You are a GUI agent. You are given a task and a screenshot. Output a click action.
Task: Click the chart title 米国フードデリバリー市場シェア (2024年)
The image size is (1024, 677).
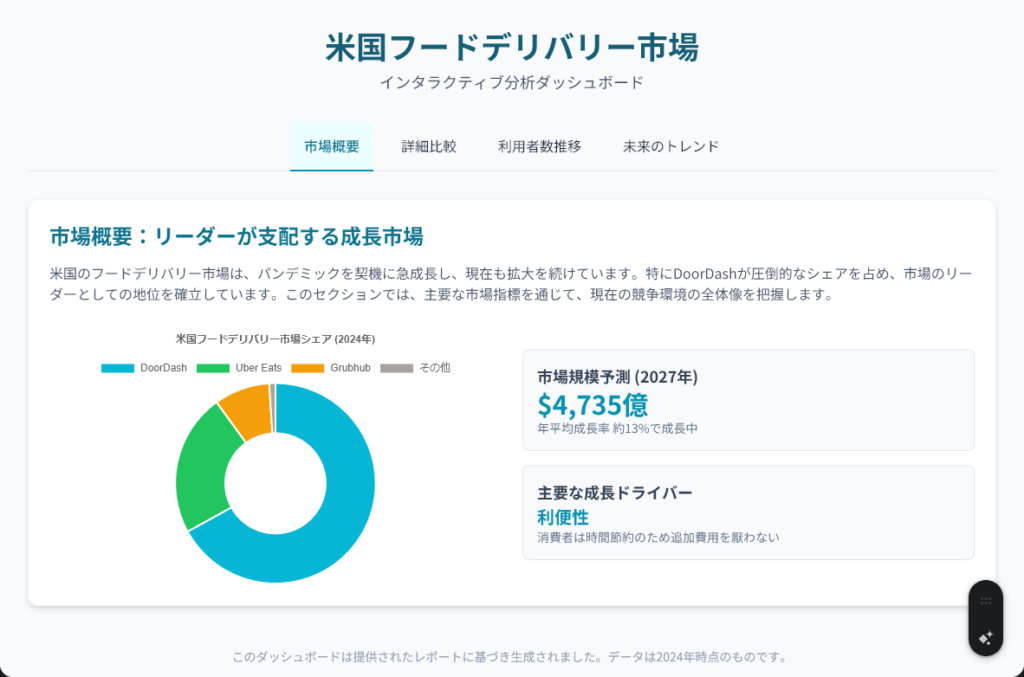coord(275,339)
